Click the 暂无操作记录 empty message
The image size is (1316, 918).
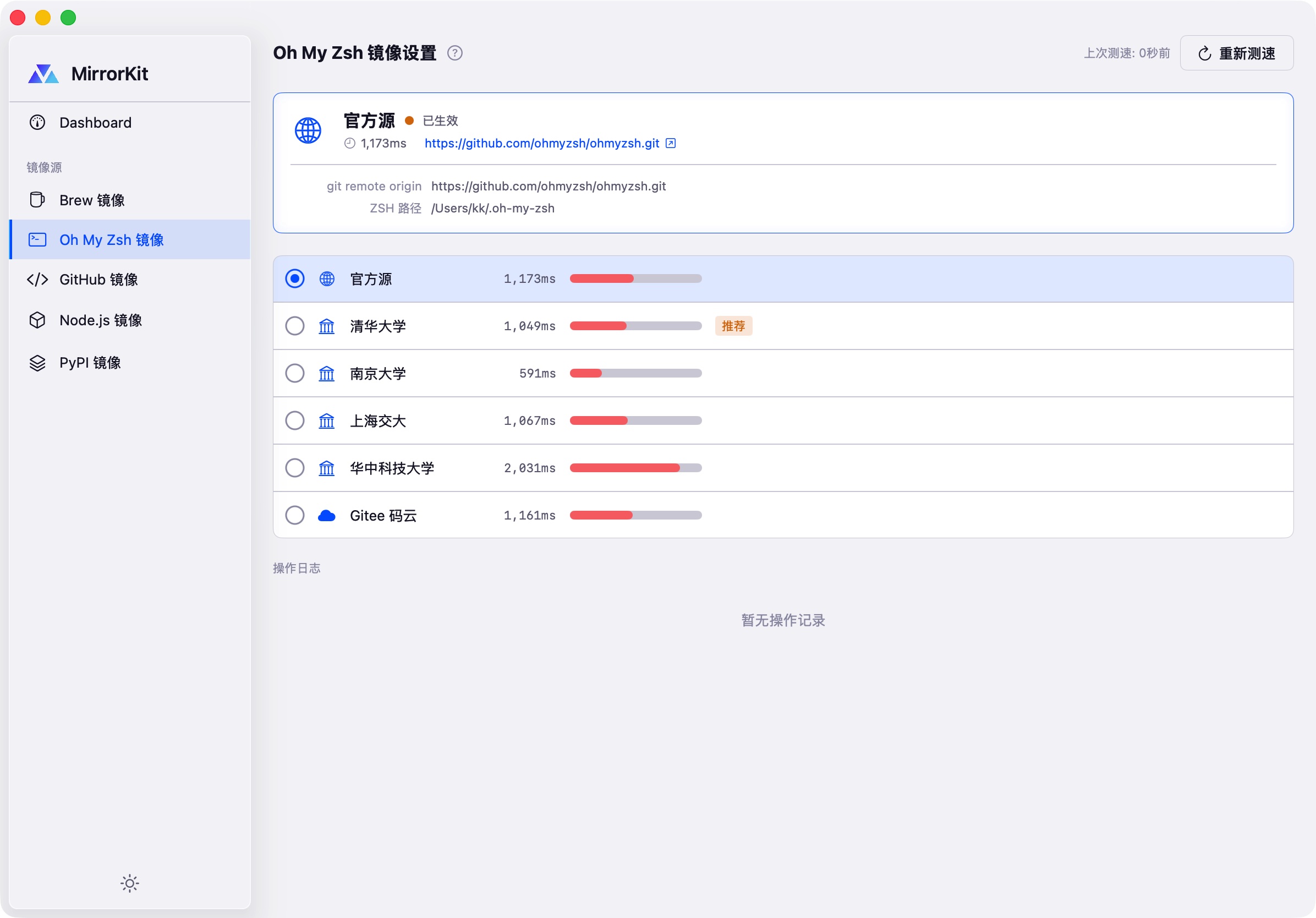783,620
